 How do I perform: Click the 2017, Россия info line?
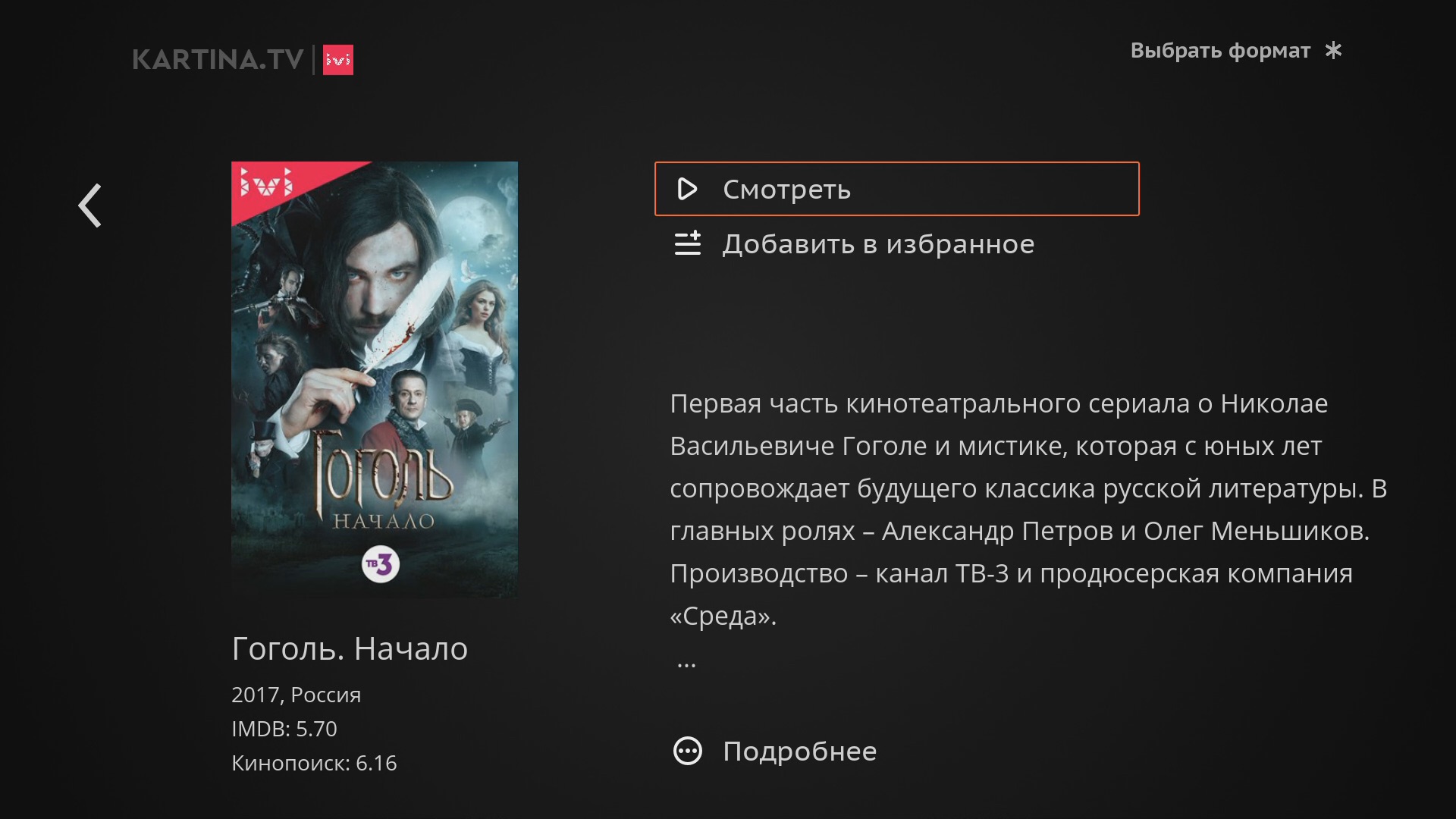[296, 695]
